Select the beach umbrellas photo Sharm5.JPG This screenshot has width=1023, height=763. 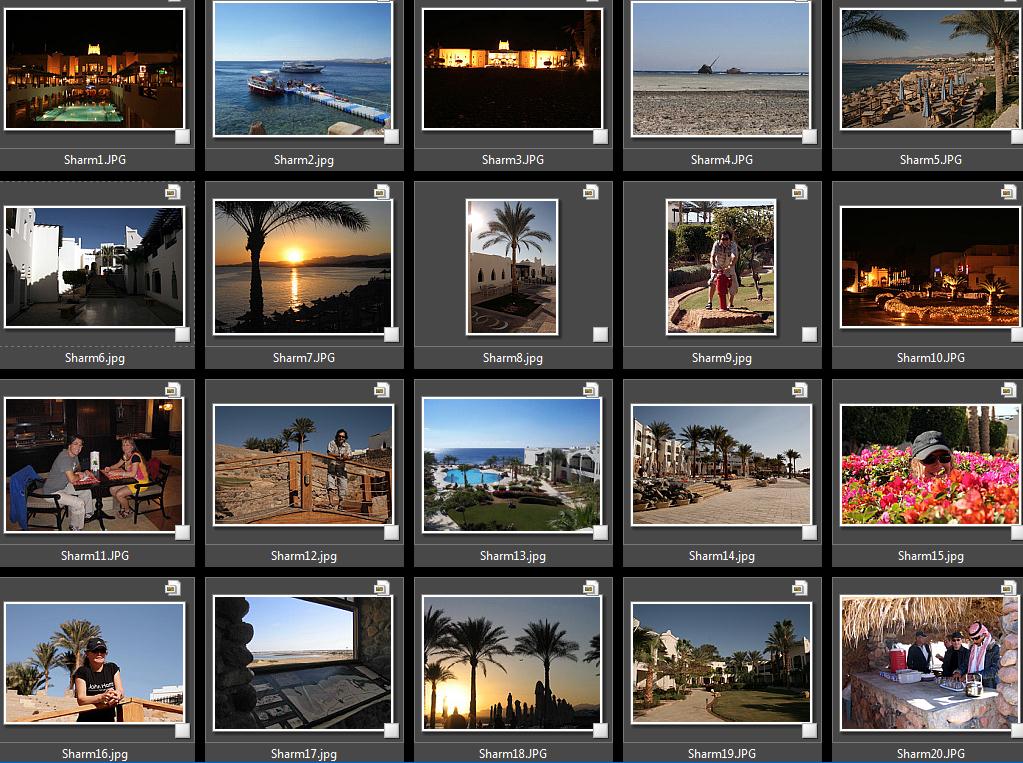coord(931,69)
